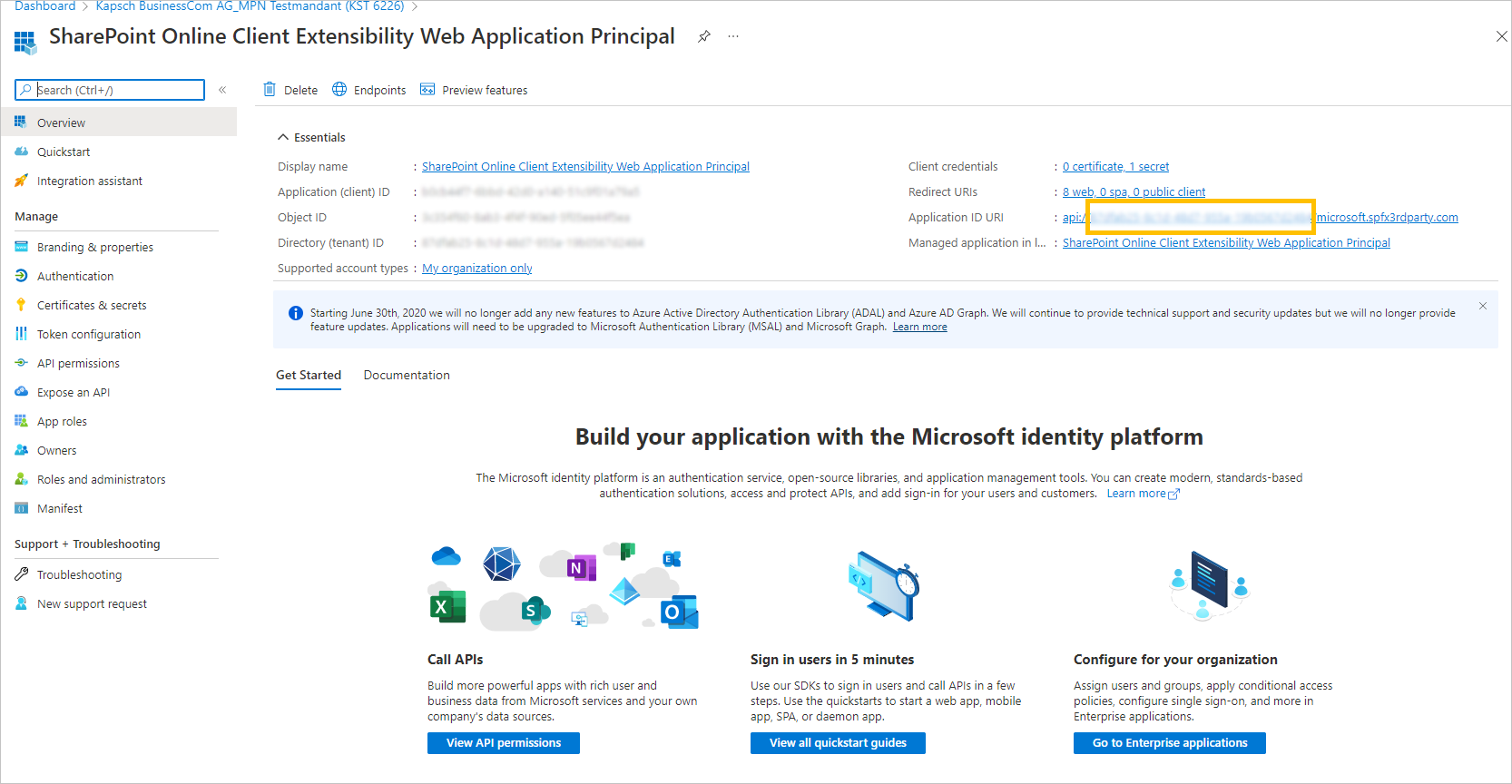
Task: Click the Directory (tenant) ID value
Action: [533, 242]
